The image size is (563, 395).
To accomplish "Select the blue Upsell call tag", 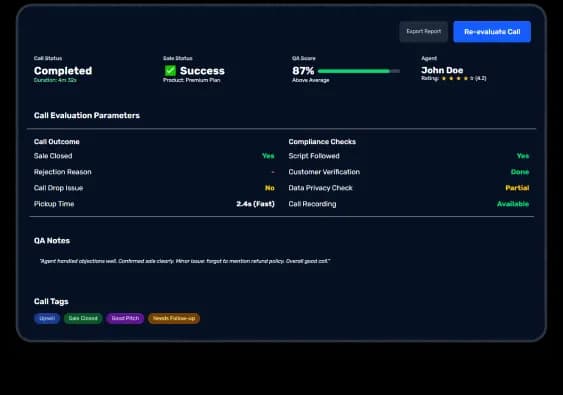I will [47, 318].
